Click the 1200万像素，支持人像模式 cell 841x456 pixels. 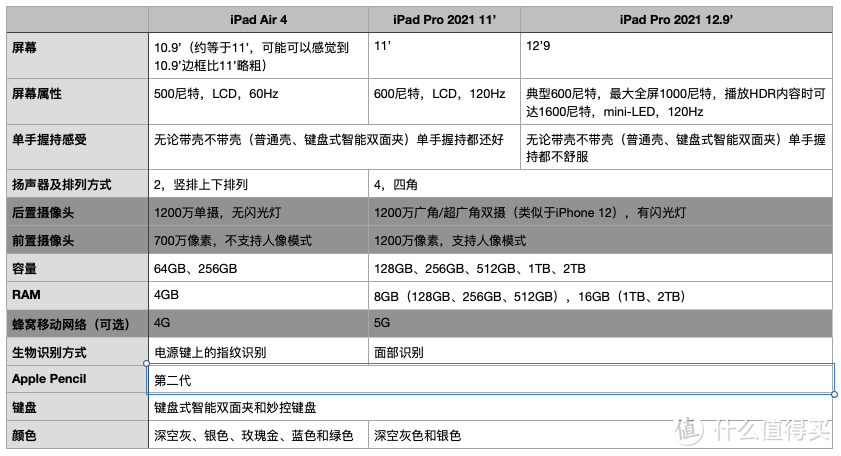click(601, 240)
